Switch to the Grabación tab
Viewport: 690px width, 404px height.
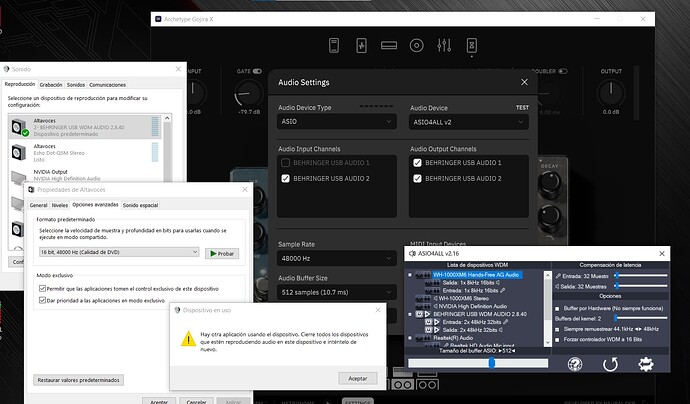coord(51,84)
